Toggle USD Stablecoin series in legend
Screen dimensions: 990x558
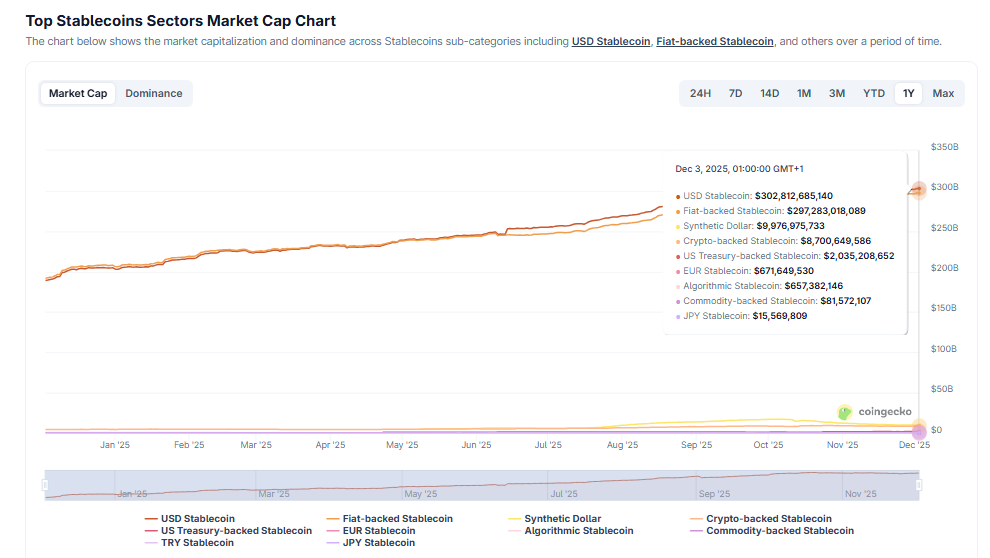click(x=197, y=519)
